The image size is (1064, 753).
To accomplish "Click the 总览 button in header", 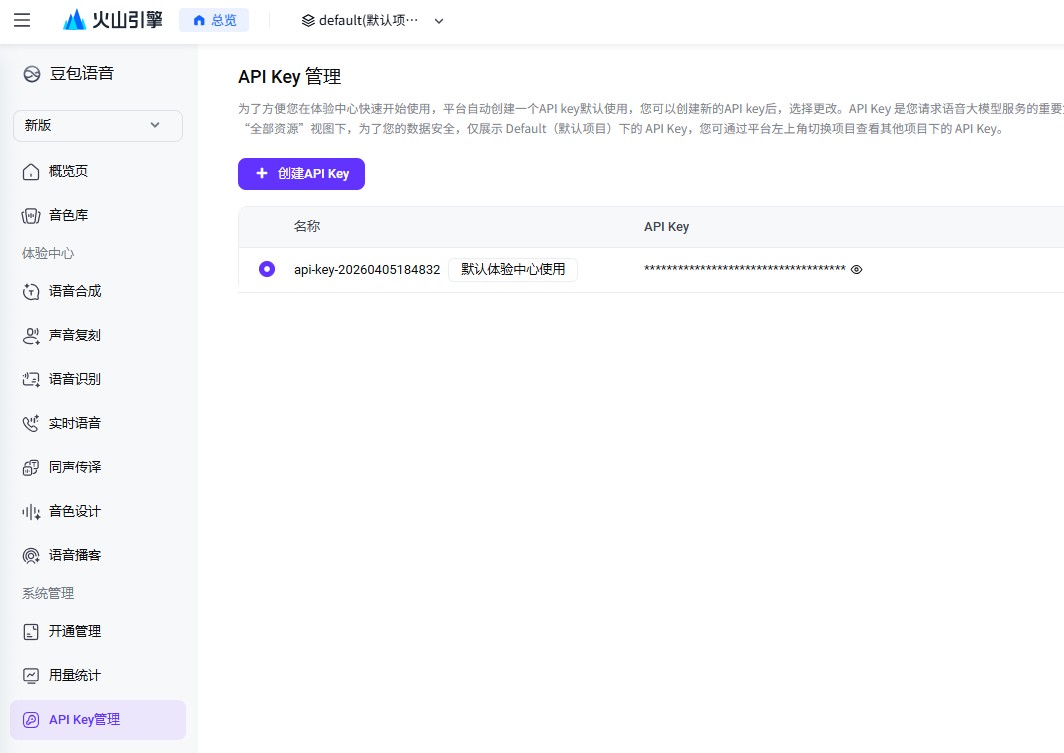I will click(x=214, y=20).
